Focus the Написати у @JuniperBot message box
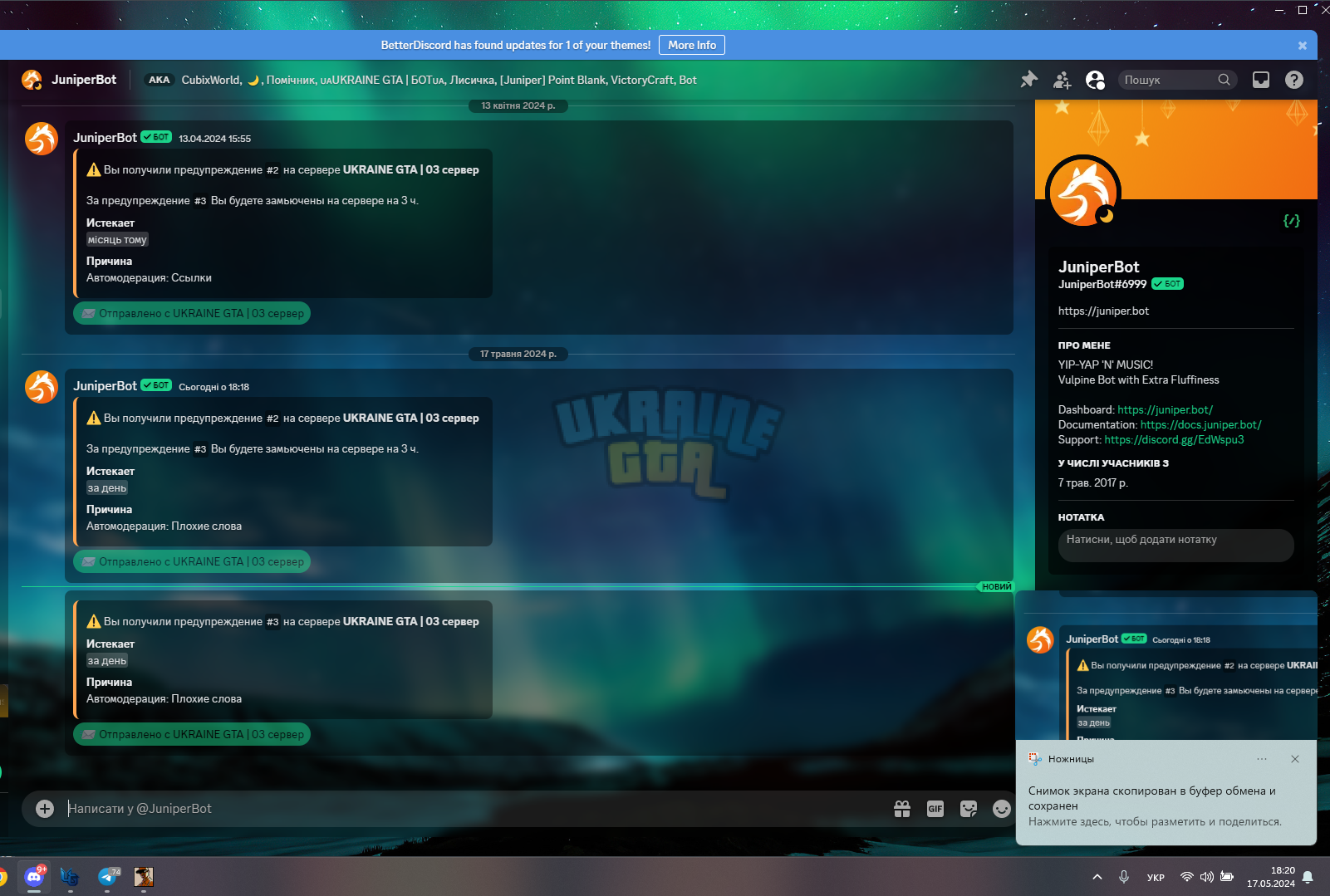Image resolution: width=1330 pixels, height=896 pixels. [474, 809]
